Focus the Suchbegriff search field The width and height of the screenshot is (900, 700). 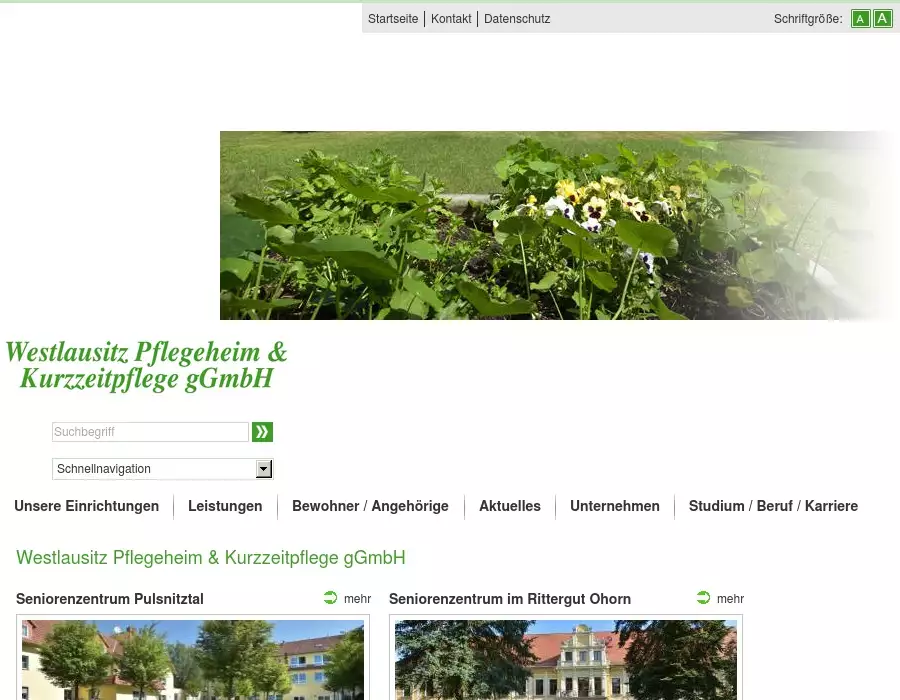click(x=150, y=432)
